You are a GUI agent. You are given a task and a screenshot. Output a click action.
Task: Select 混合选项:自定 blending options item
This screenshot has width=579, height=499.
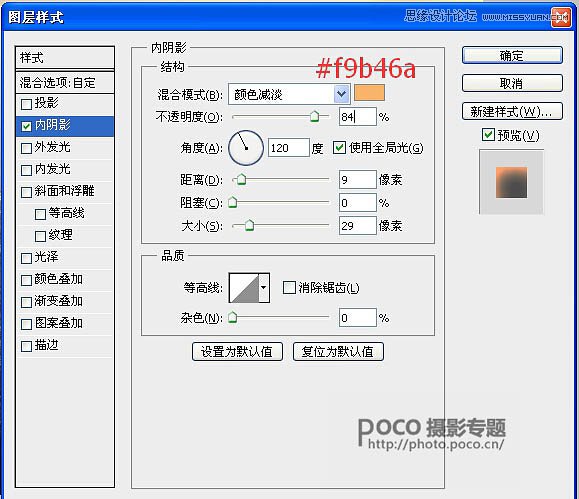[x=65, y=82]
